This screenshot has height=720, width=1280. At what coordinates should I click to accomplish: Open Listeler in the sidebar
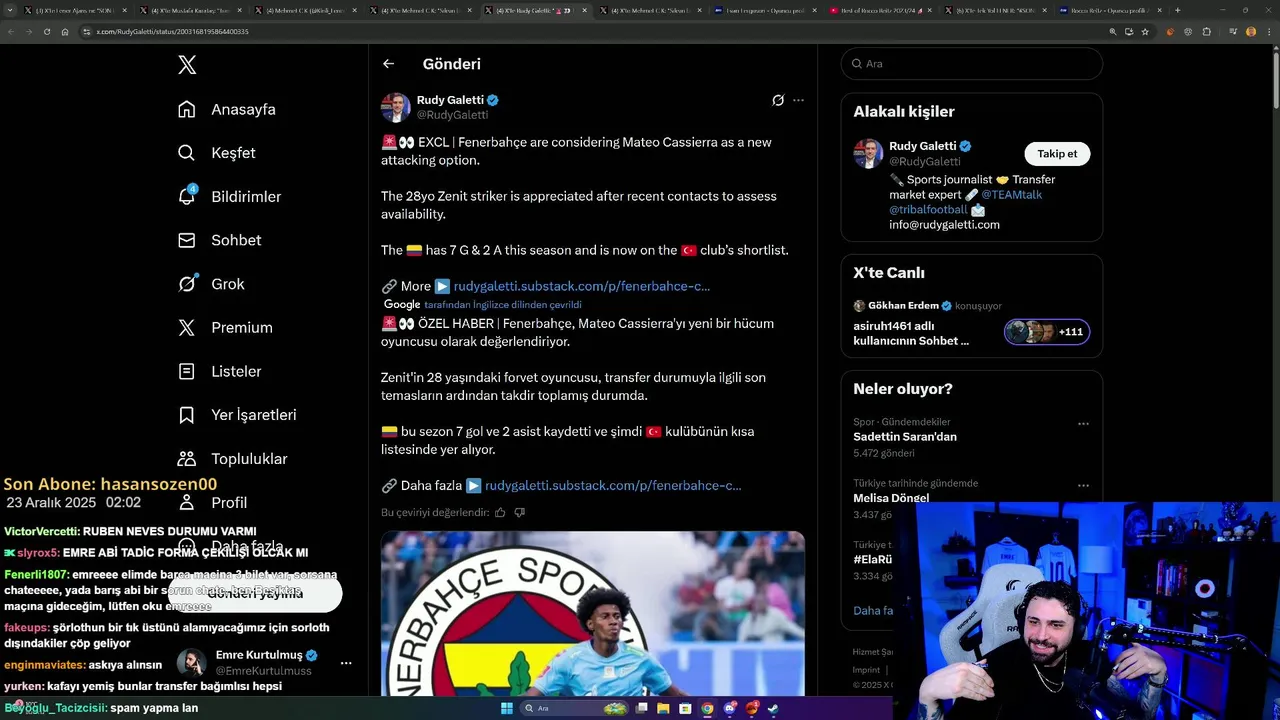click(x=219, y=371)
